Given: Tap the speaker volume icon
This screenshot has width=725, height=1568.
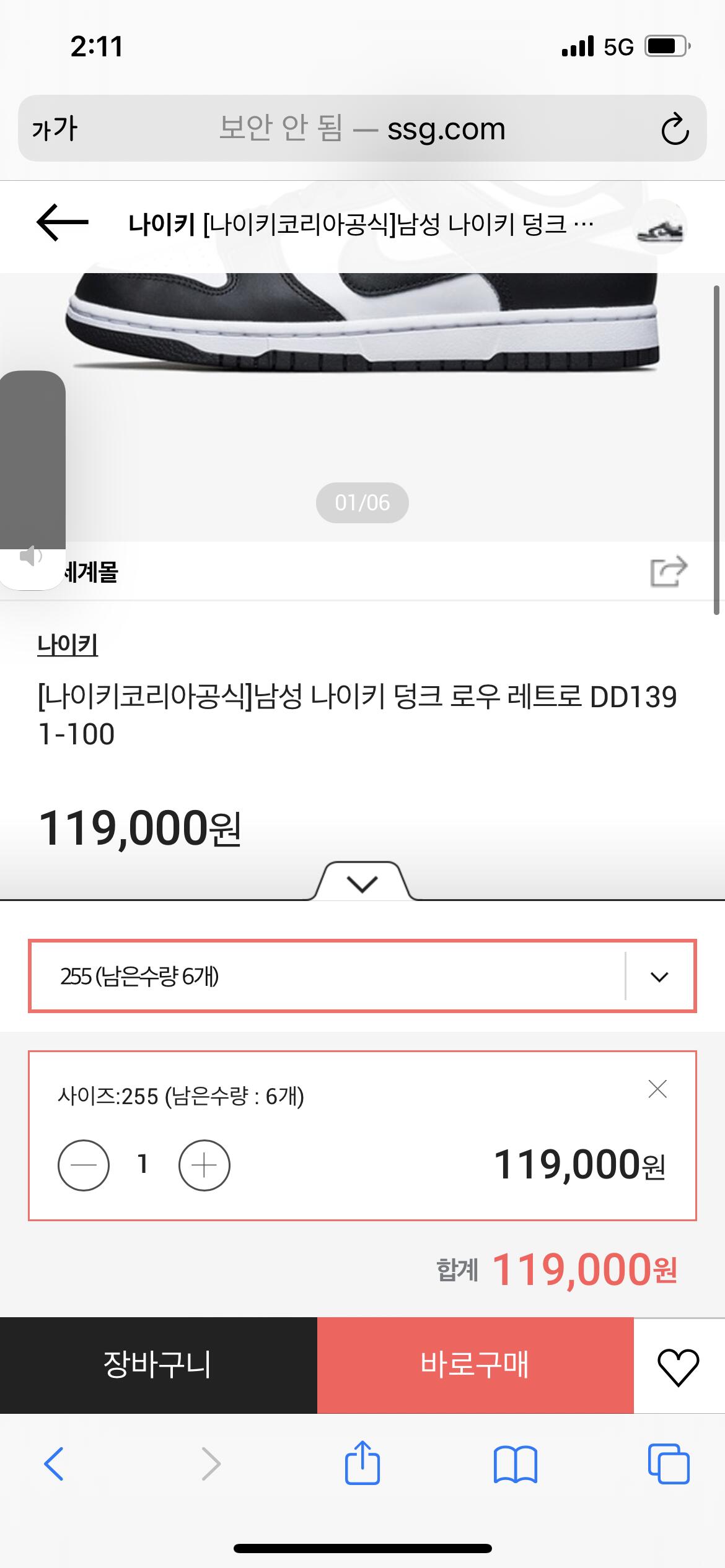Looking at the screenshot, I should (x=30, y=556).
